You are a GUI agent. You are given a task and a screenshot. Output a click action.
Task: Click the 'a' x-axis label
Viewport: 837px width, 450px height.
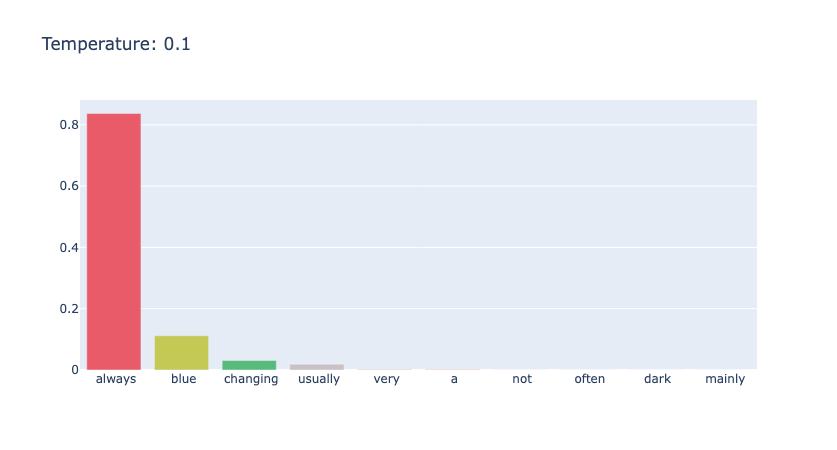pyautogui.click(x=454, y=379)
